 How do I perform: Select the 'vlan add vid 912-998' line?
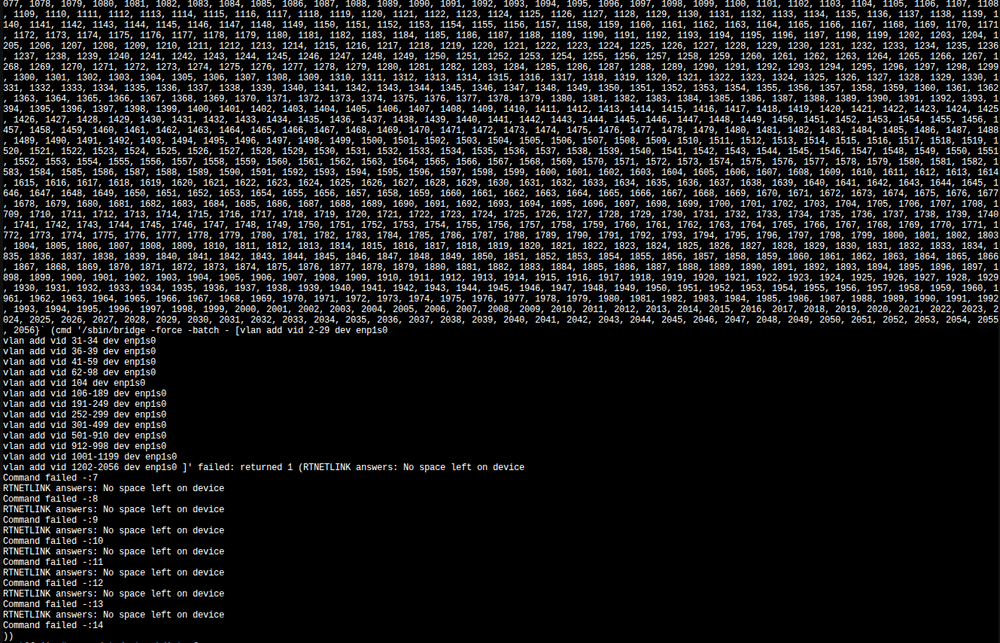point(84,446)
